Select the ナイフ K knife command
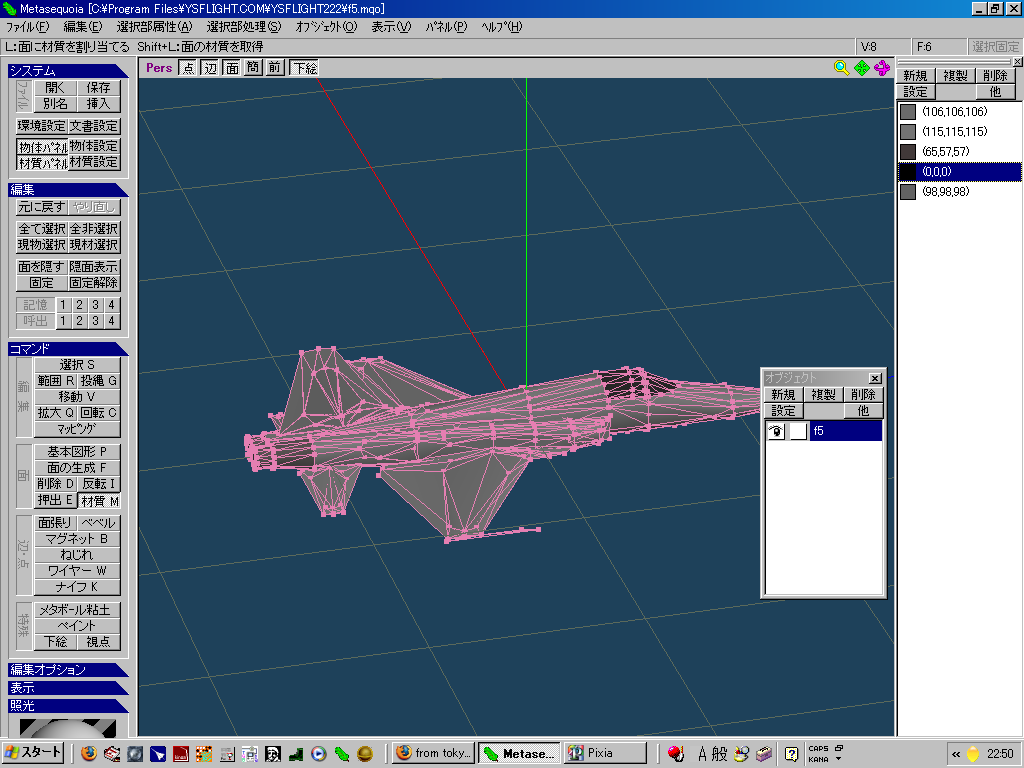1024x768 pixels. click(77, 587)
